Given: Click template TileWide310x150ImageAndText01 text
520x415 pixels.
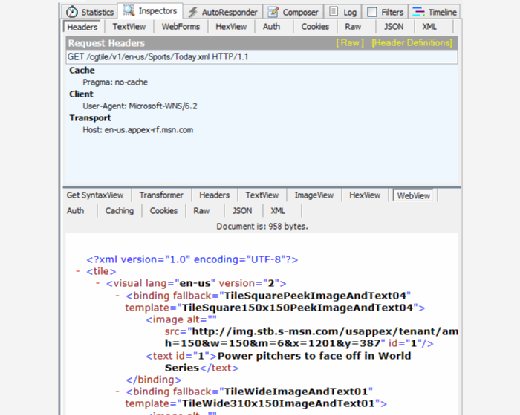Looking at the screenshot, I should click(x=256, y=404).
